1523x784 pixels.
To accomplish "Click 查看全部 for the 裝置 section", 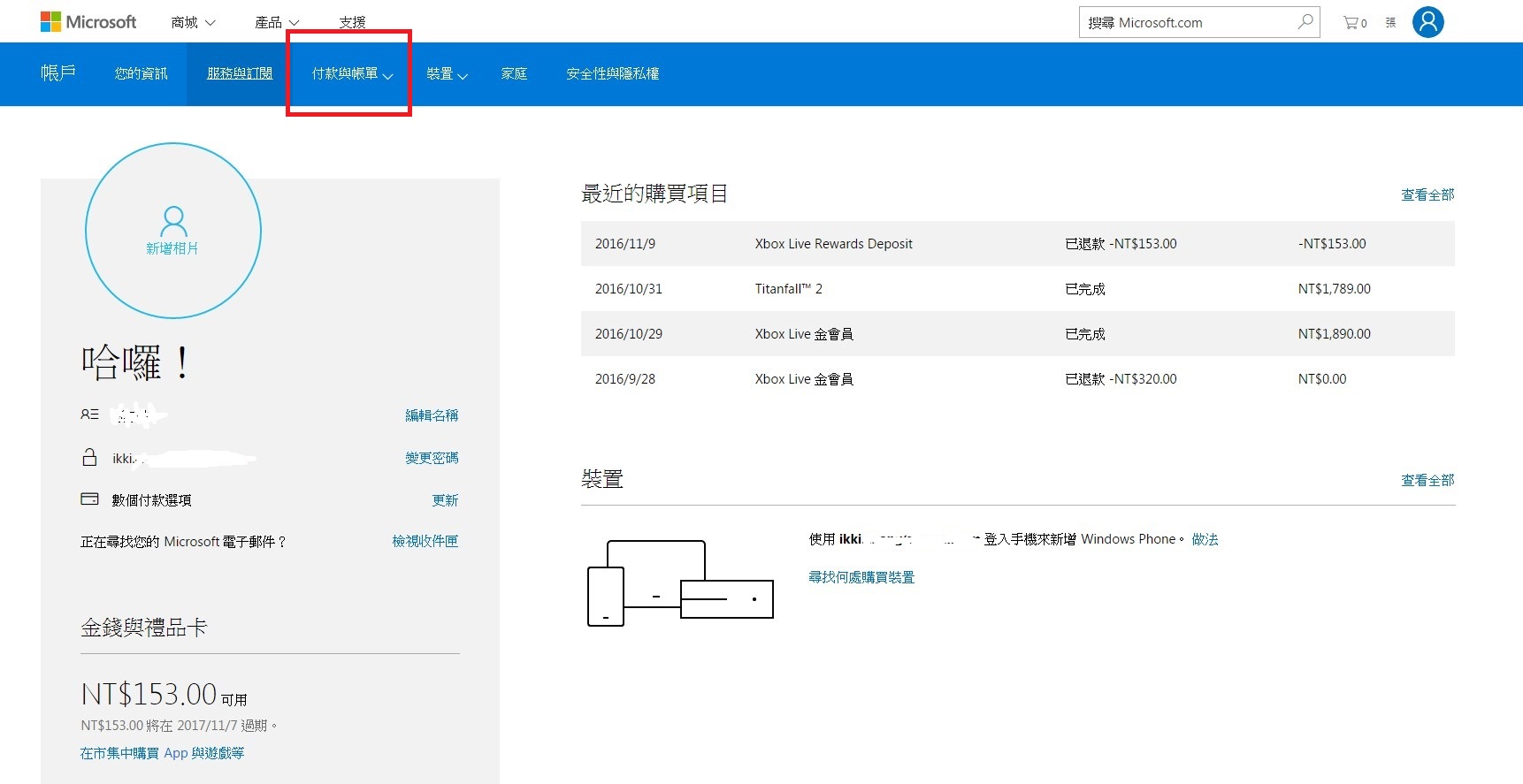I will 1427,480.
